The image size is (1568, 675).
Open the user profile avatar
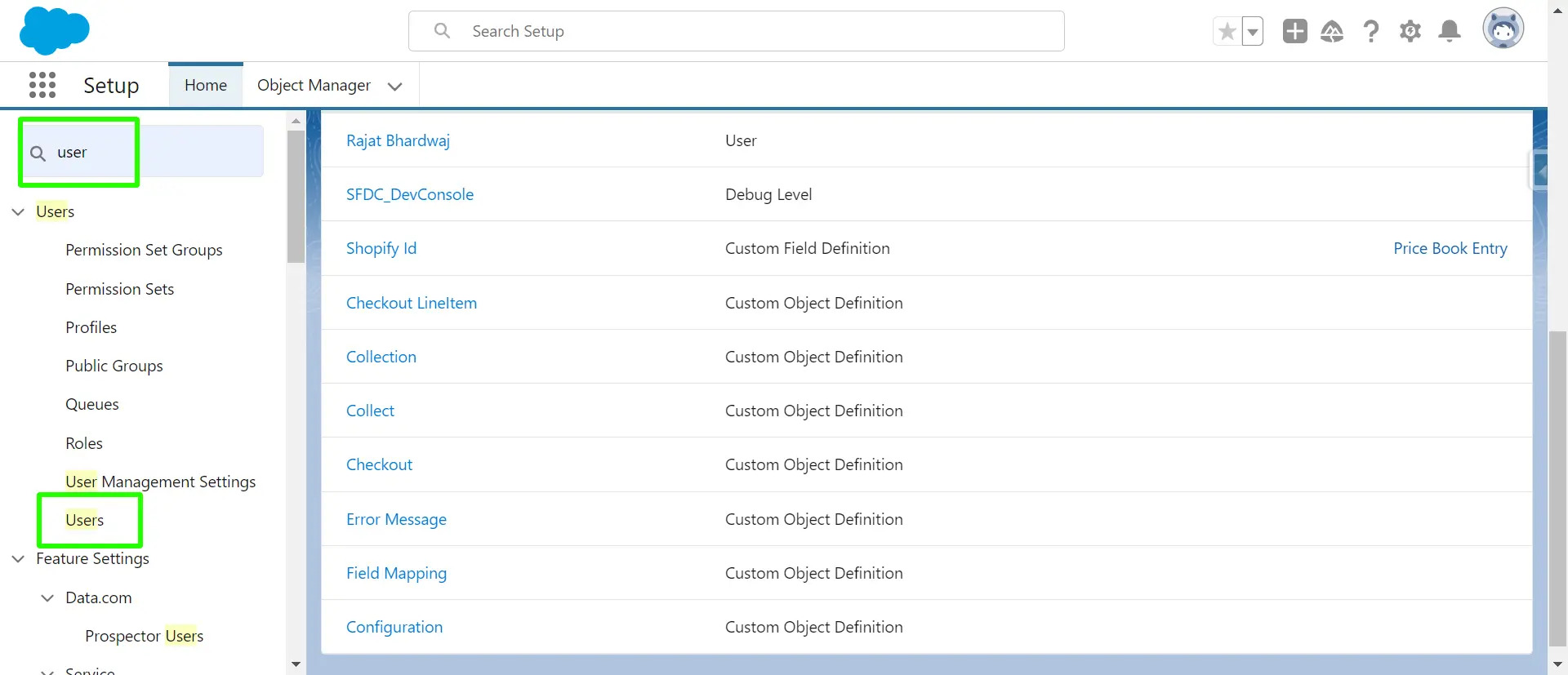pos(1503,29)
